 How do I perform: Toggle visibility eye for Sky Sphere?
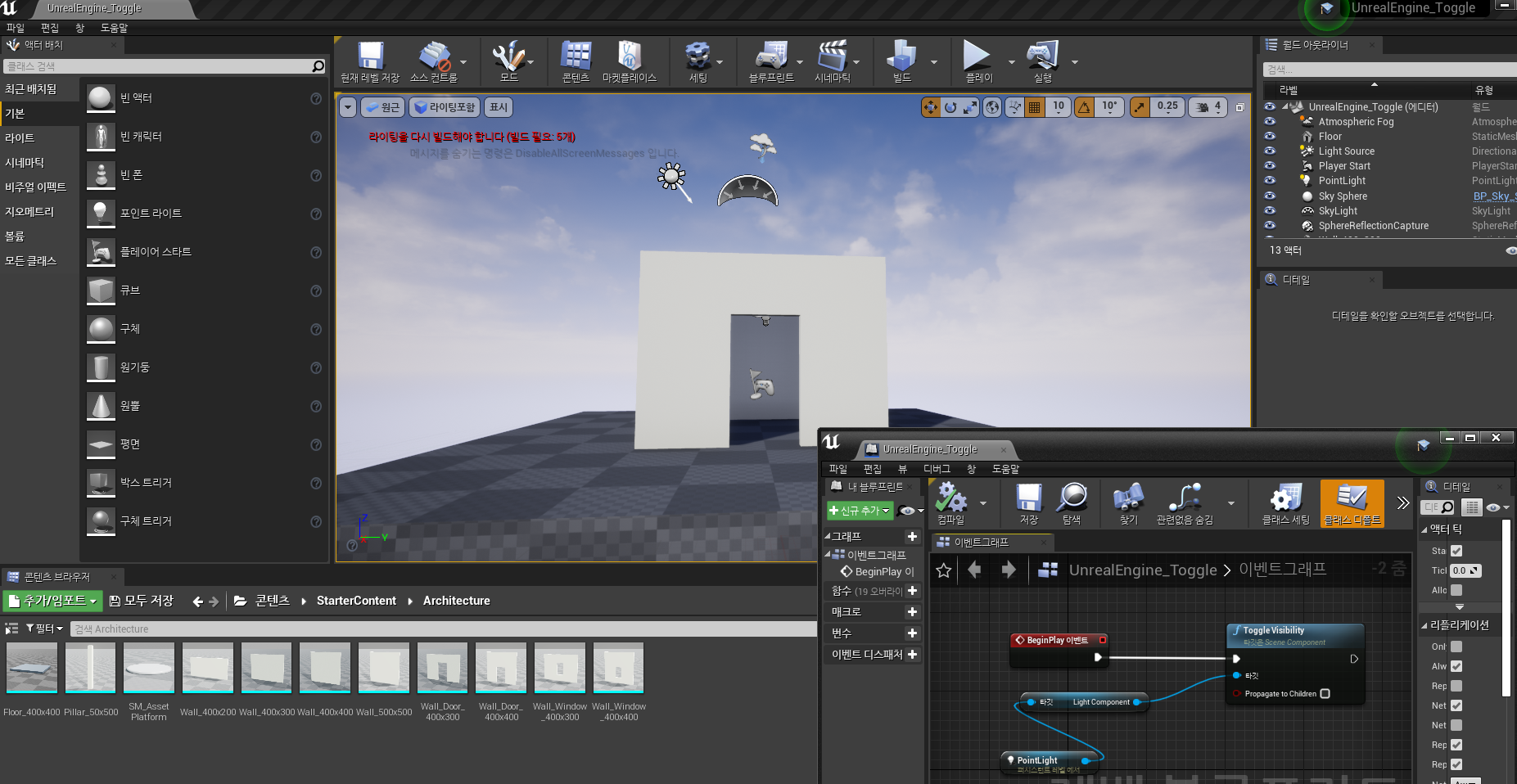[x=1270, y=196]
